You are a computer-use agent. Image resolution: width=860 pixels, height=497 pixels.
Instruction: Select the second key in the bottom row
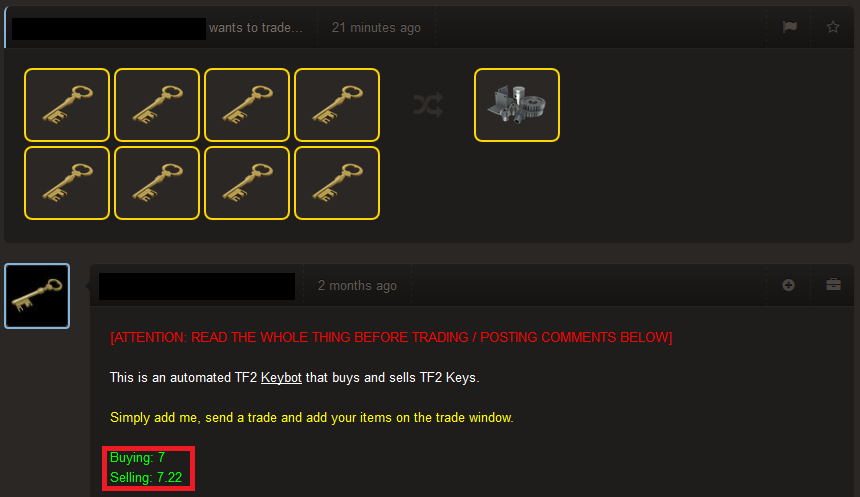(x=157, y=183)
